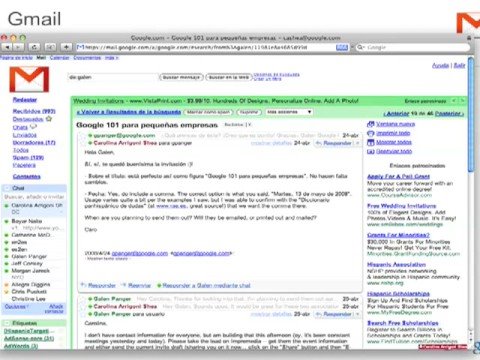This screenshot has width=480, height=360.
Task: Reload the page in Safari toolbar
Action: [x=34, y=47]
